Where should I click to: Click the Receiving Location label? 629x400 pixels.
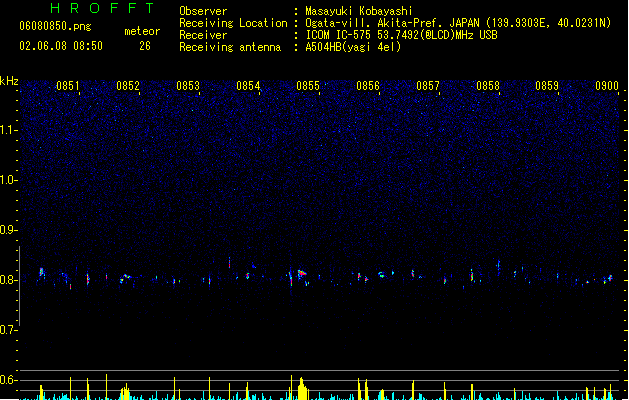click(233, 23)
